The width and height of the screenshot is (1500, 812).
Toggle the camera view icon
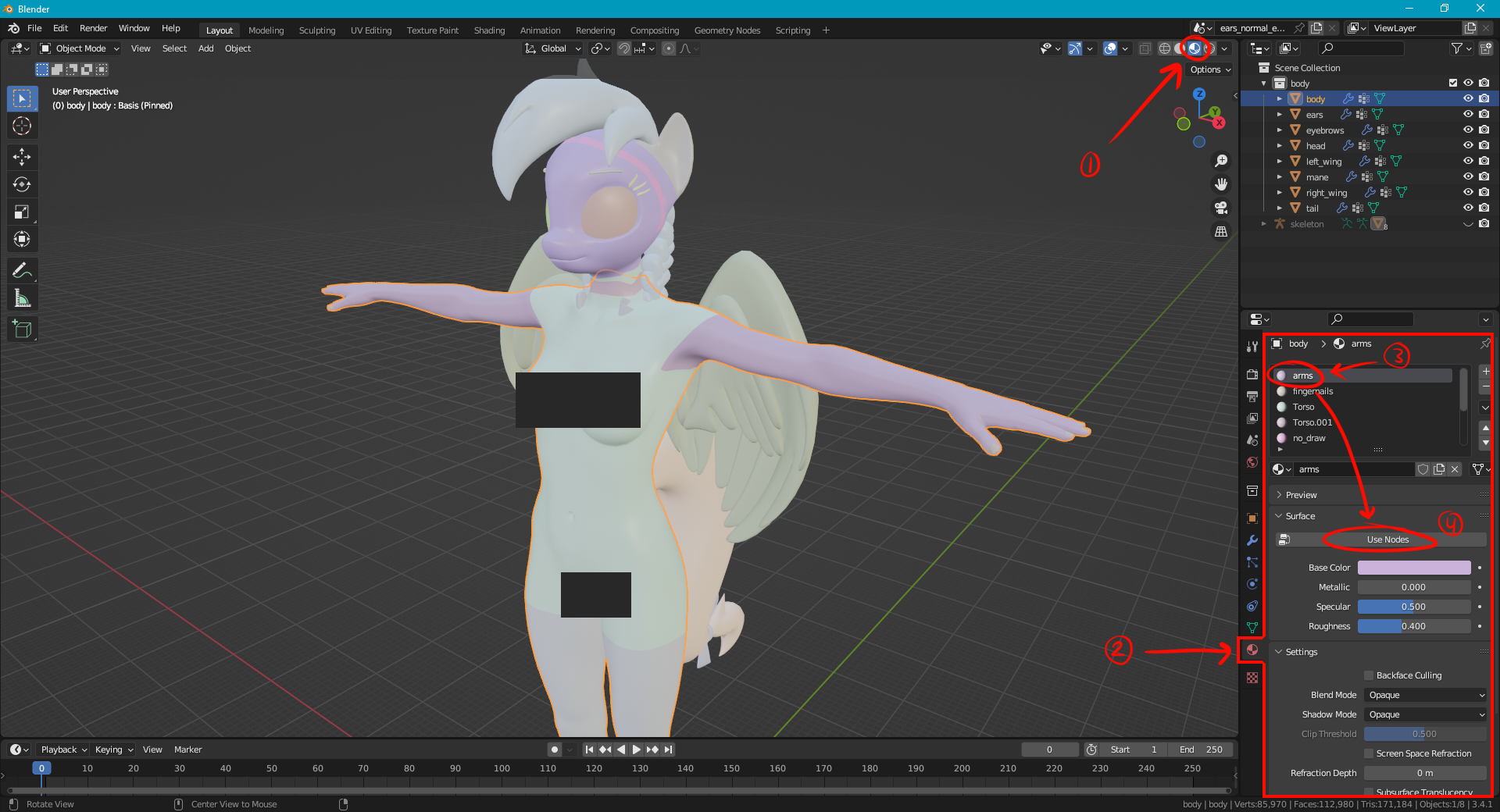1220,208
